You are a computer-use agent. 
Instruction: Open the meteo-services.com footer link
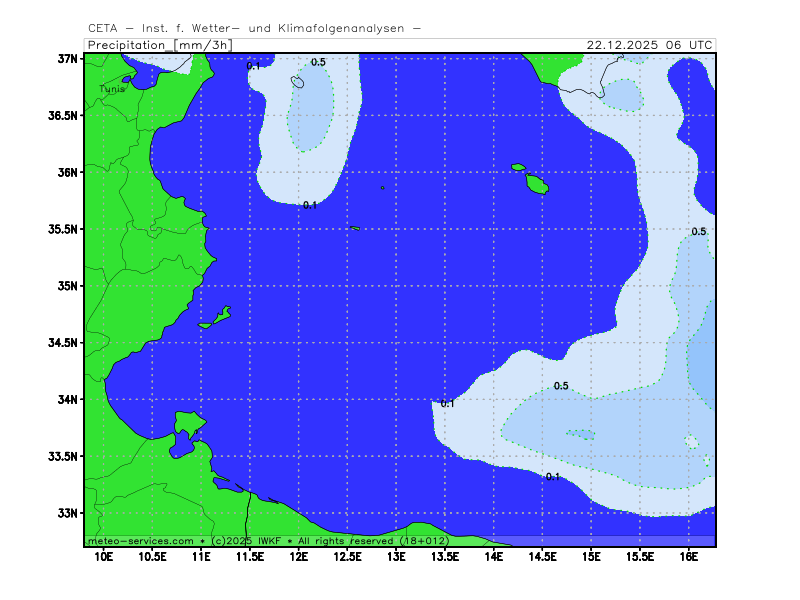141,540
